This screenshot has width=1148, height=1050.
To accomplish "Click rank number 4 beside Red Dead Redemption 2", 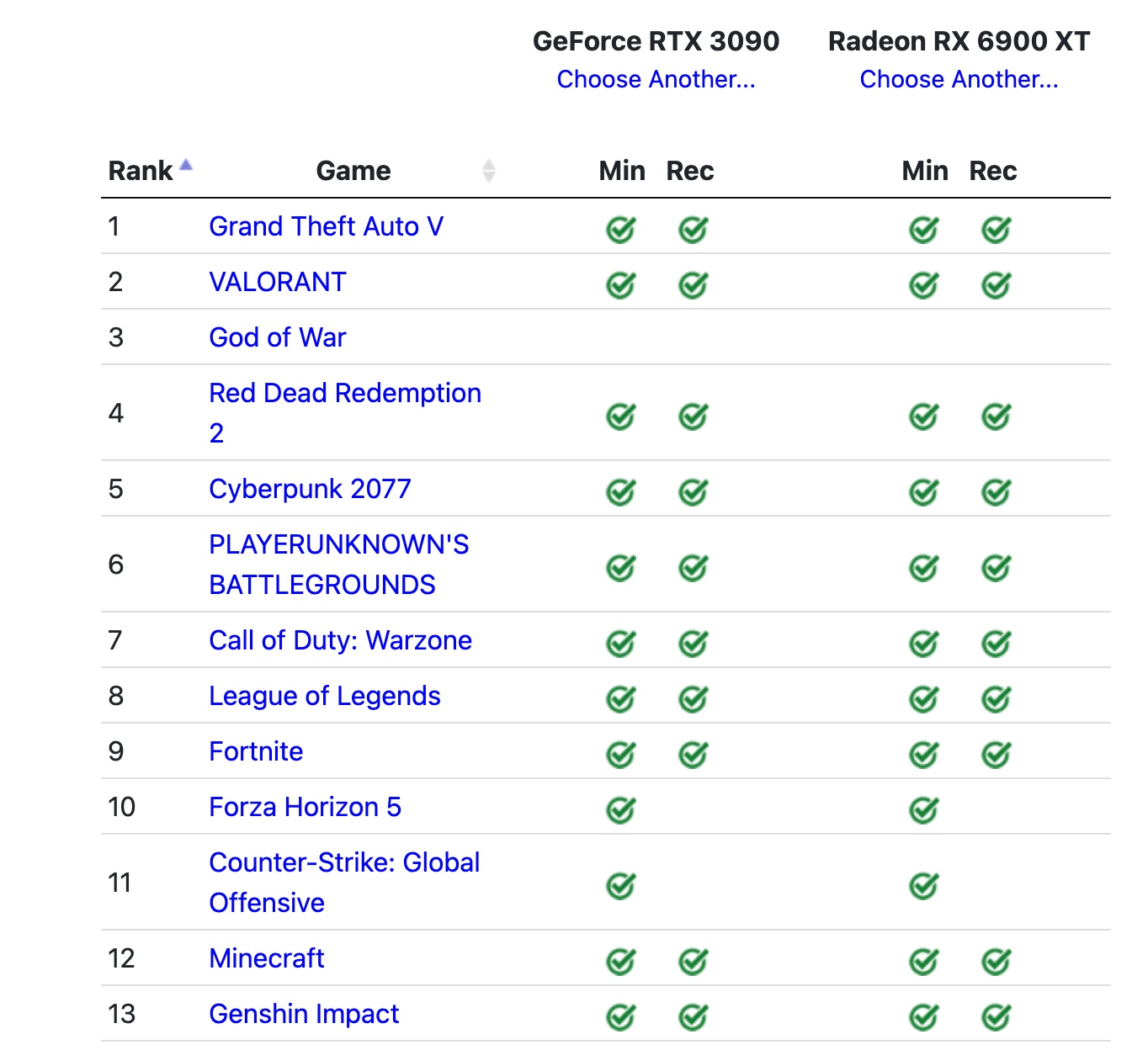I will [x=116, y=413].
